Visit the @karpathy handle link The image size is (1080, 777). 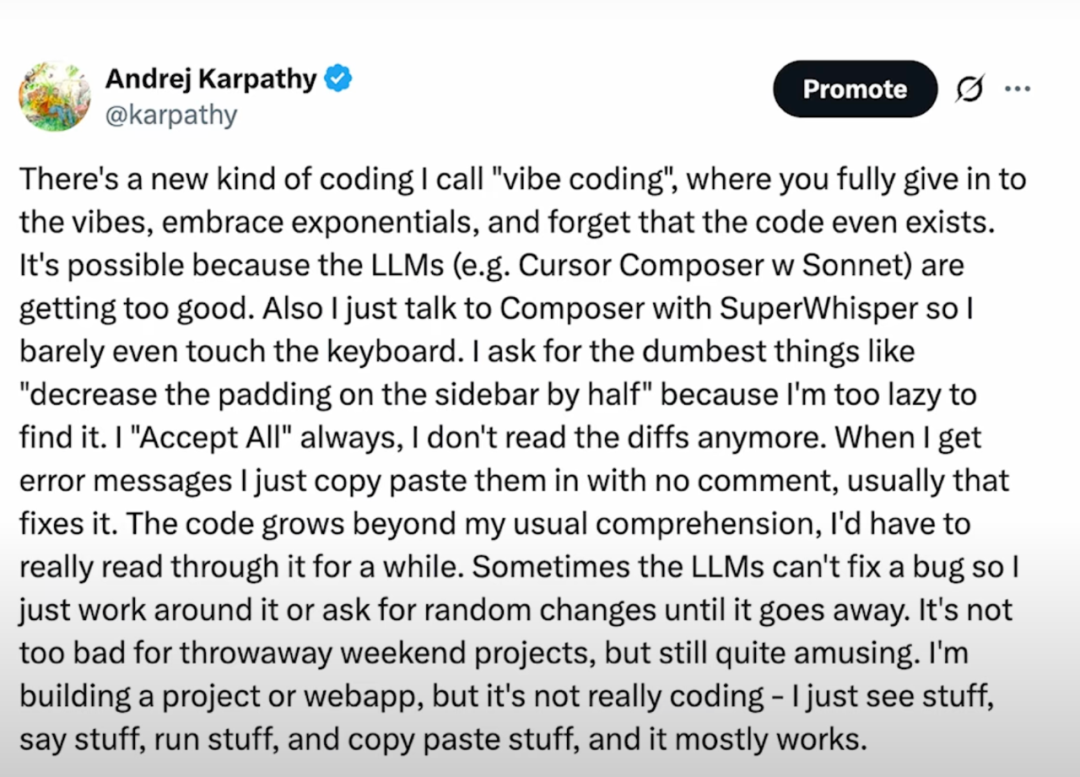tap(171, 114)
